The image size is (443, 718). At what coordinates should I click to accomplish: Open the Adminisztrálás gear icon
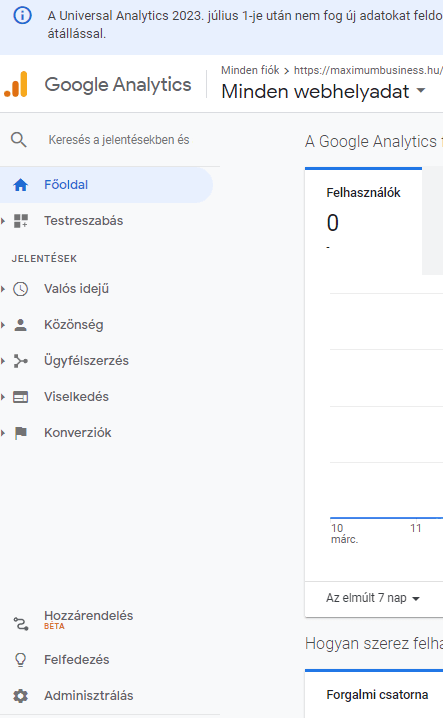(21, 696)
